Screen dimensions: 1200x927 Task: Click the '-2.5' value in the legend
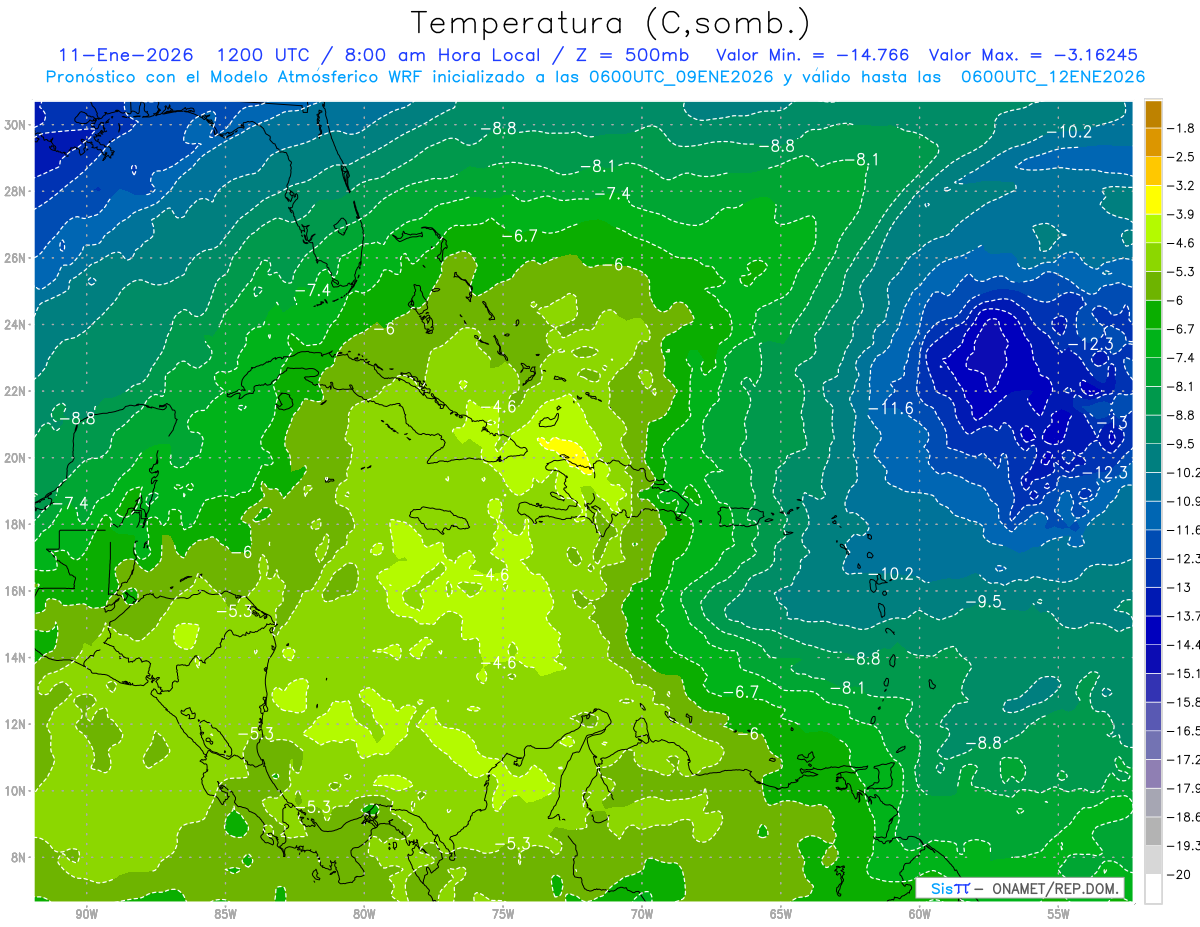[x=1181, y=157]
